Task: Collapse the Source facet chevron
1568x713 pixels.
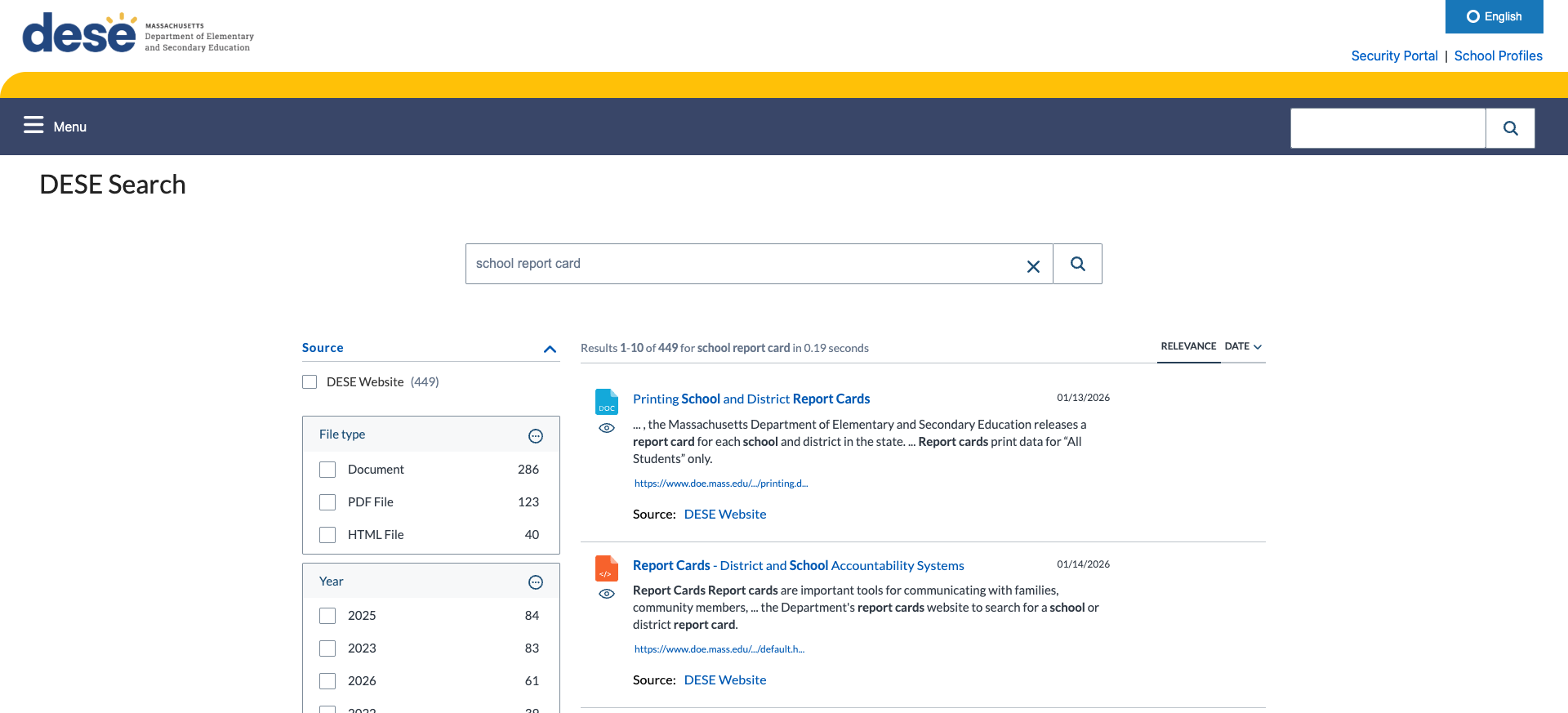Action: (x=550, y=349)
